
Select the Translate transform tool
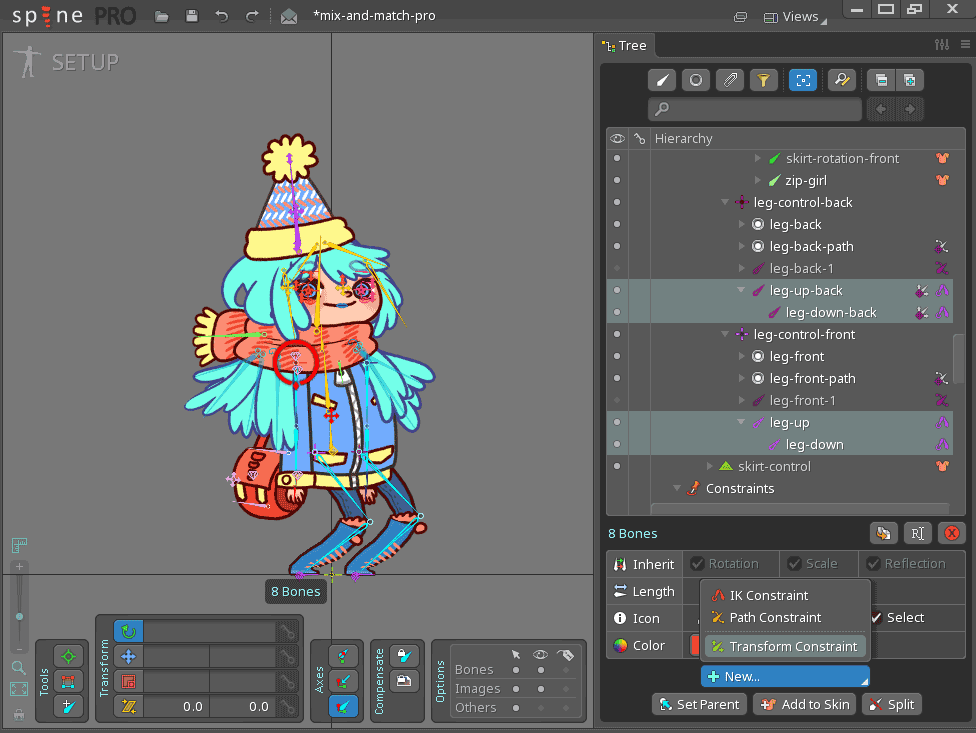pyautogui.click(x=129, y=656)
